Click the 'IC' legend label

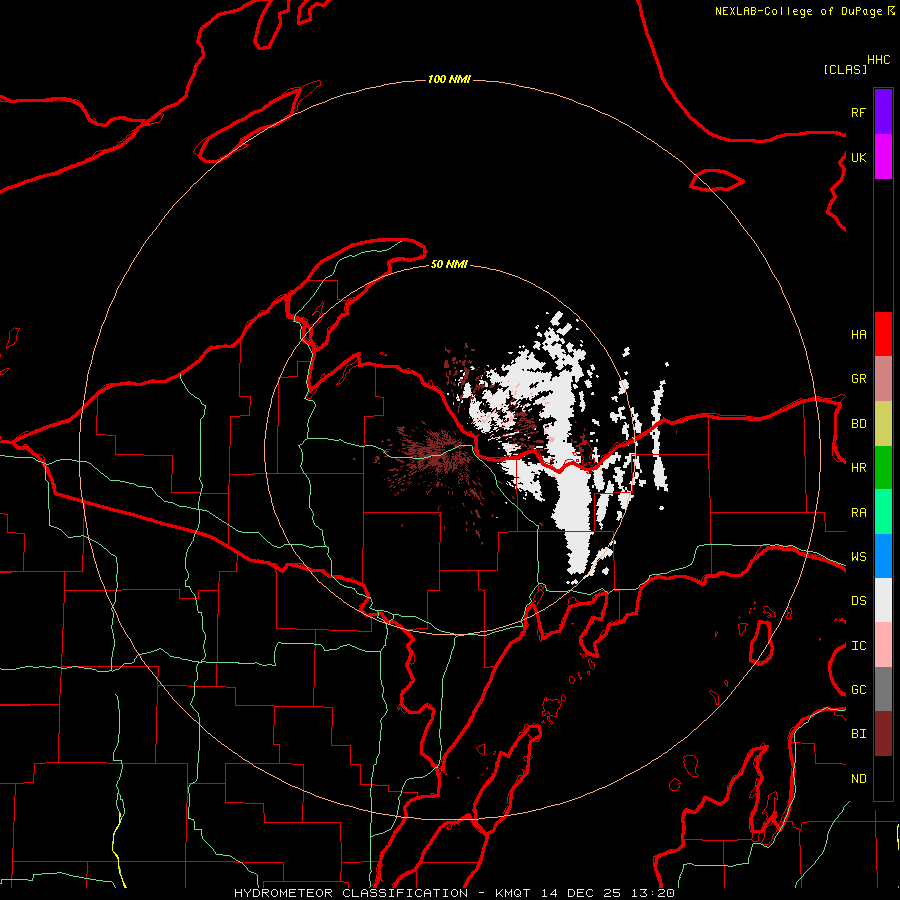point(858,646)
